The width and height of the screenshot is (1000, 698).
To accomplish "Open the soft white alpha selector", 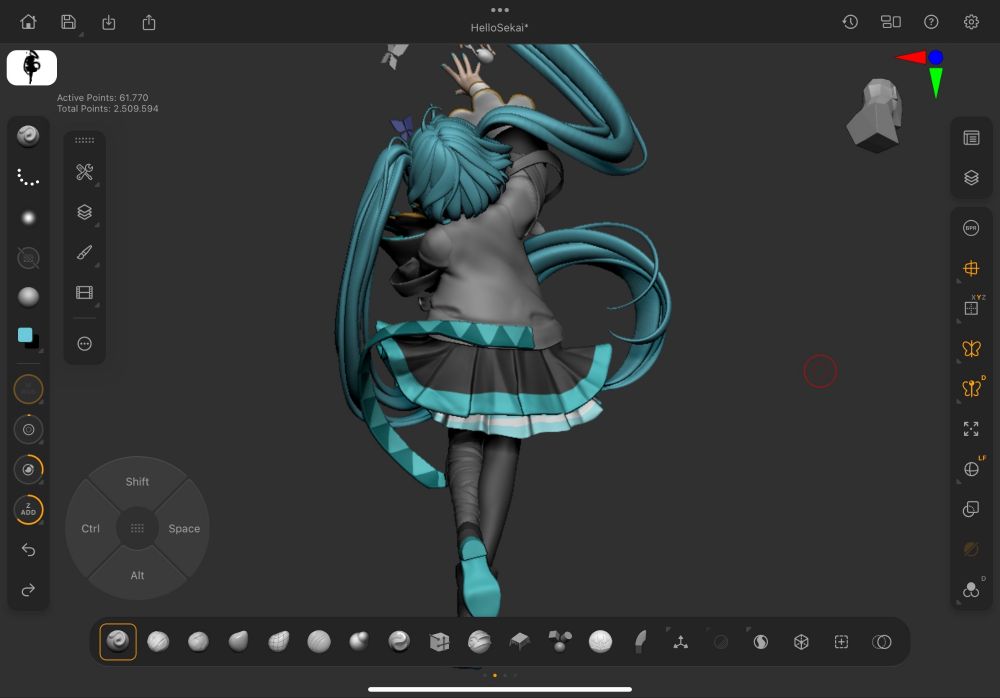I will (x=28, y=218).
